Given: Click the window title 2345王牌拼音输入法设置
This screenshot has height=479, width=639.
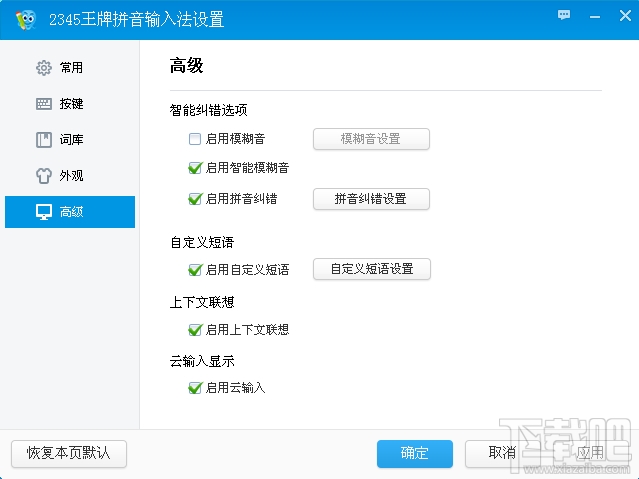Looking at the screenshot, I should [137, 20].
